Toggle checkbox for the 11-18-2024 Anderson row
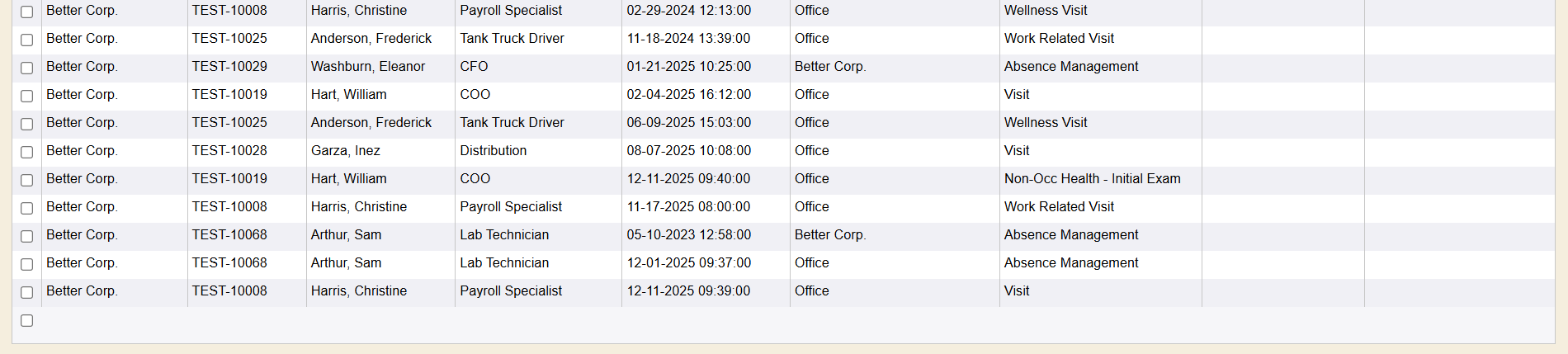This screenshot has height=354, width=1568. tap(26, 40)
